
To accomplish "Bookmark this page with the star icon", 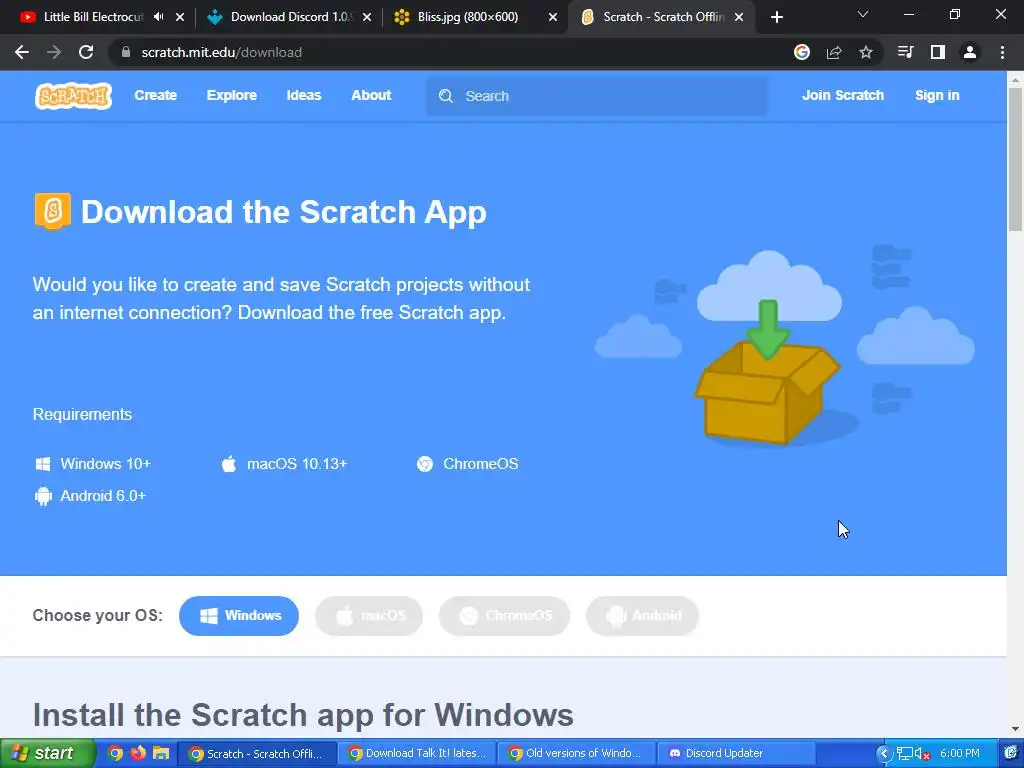I will (866, 52).
